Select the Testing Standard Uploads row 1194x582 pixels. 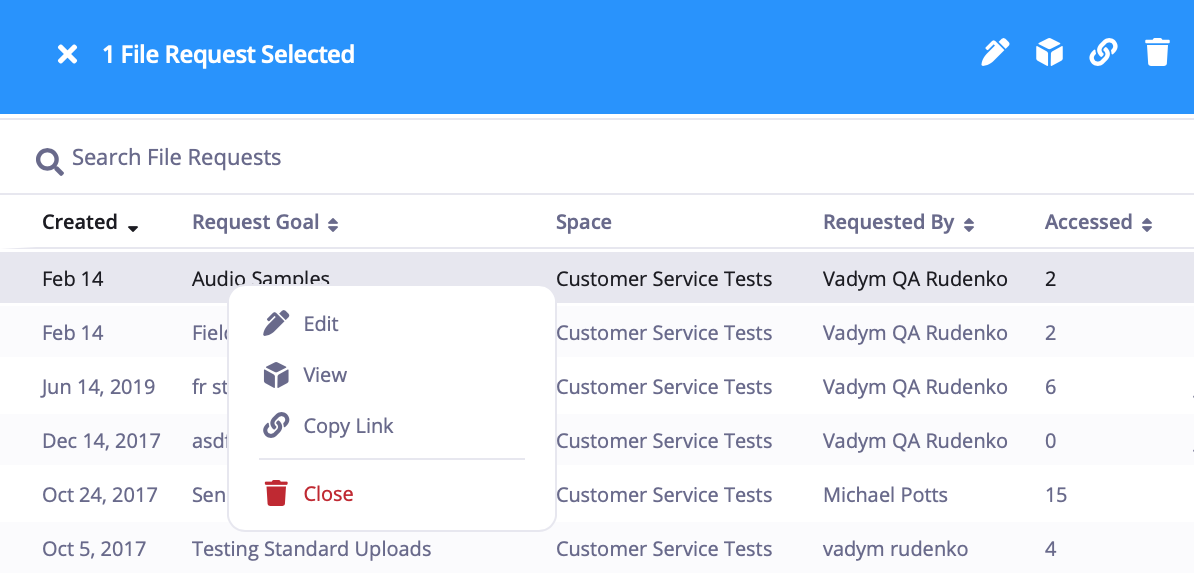(597, 548)
